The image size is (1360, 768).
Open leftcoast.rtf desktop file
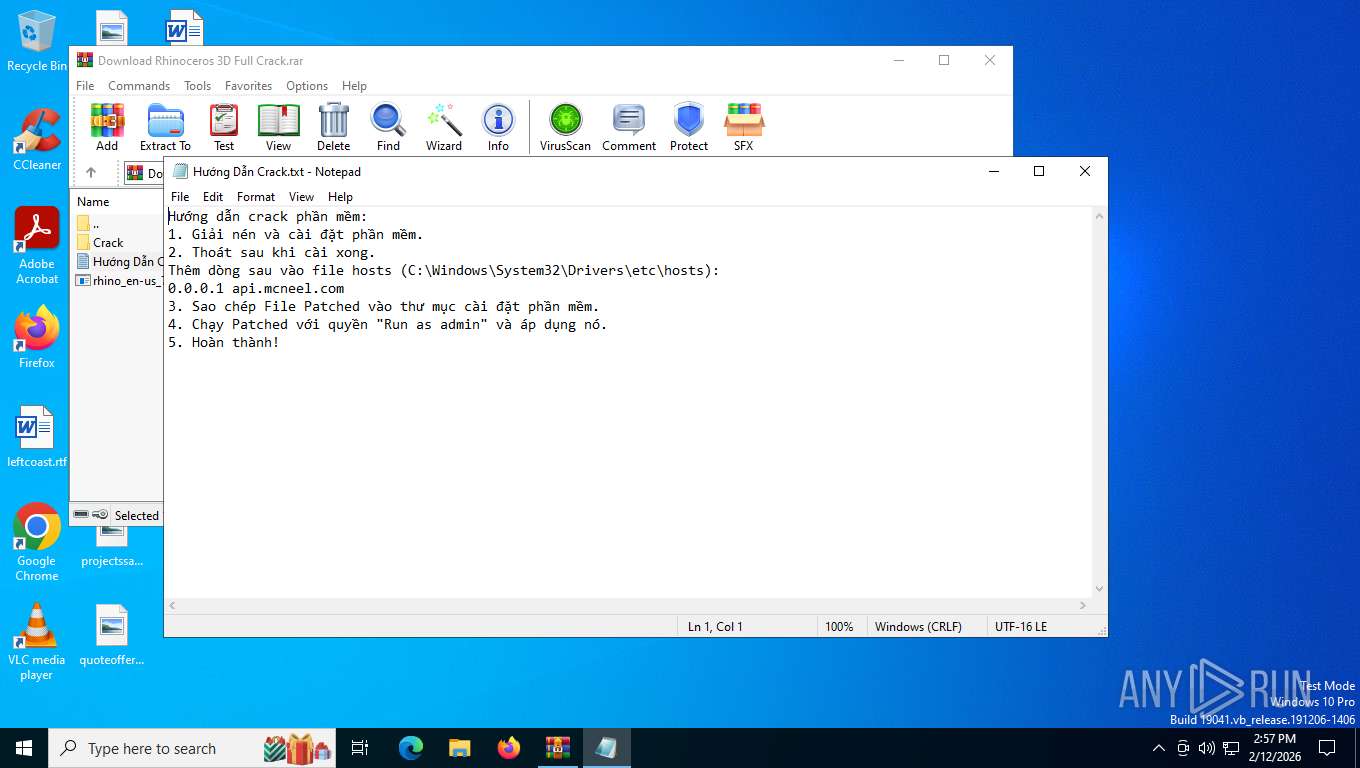(37, 437)
